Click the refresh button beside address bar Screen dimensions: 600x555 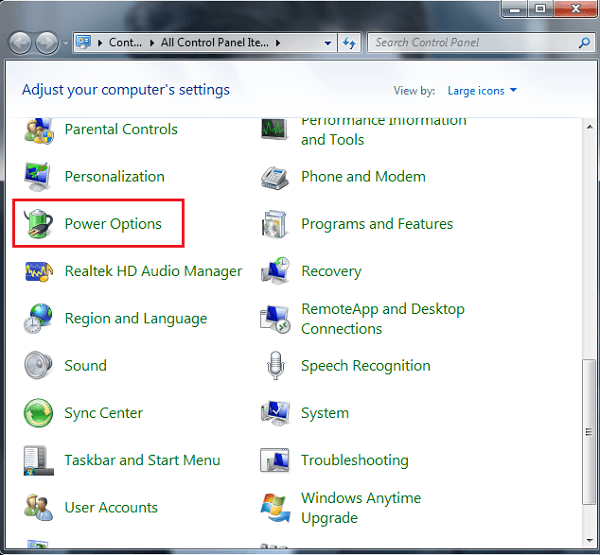point(350,44)
